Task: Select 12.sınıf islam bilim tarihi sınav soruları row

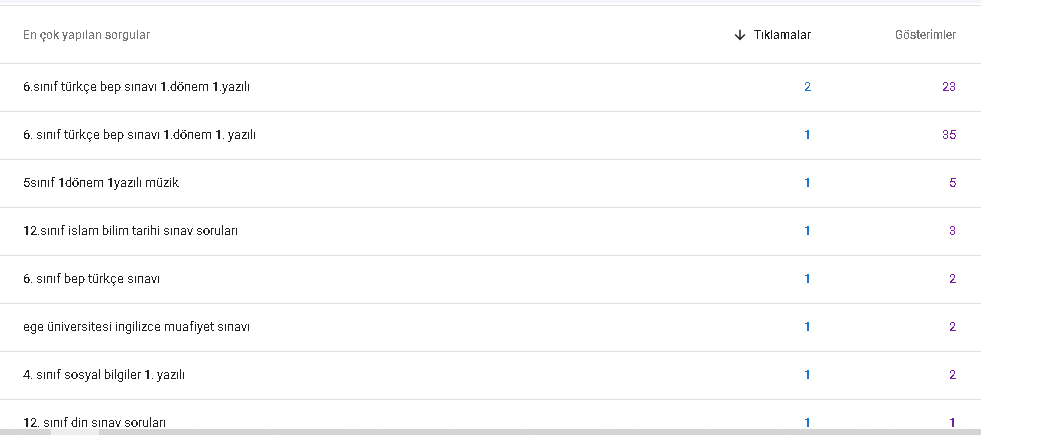Action: point(490,231)
